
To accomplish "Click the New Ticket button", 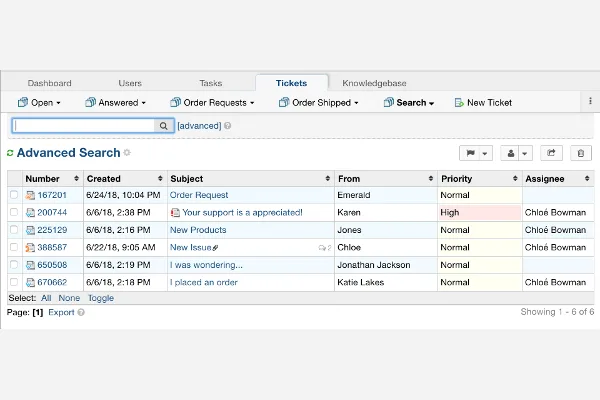I will coord(483,103).
